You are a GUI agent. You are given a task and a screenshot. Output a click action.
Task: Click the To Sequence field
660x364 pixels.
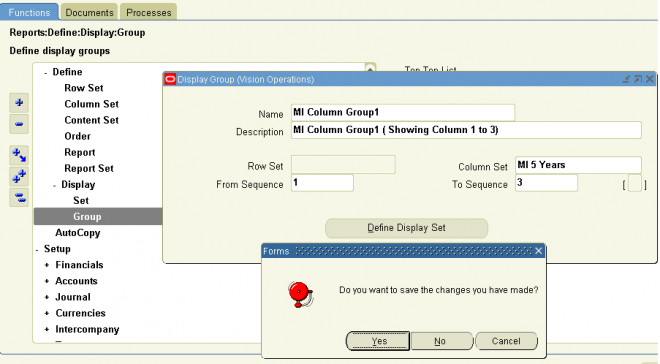tap(546, 183)
